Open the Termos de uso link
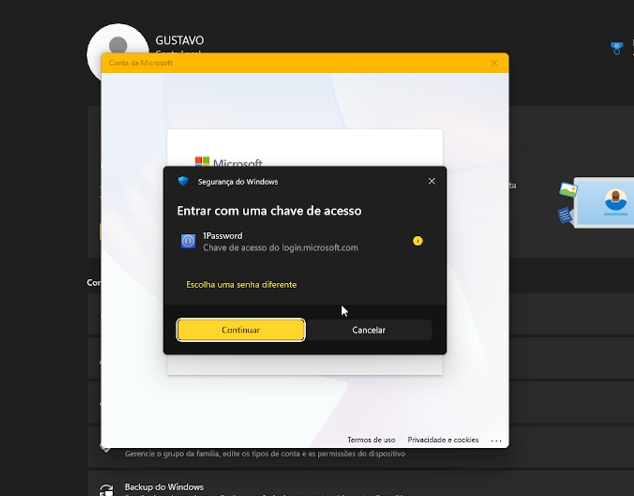Viewport: 634px width, 496px height. (371, 440)
